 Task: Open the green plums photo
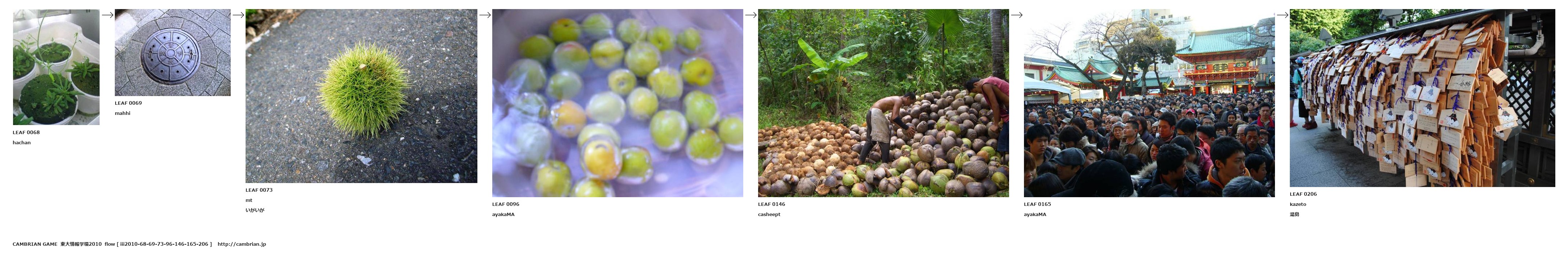point(618,103)
